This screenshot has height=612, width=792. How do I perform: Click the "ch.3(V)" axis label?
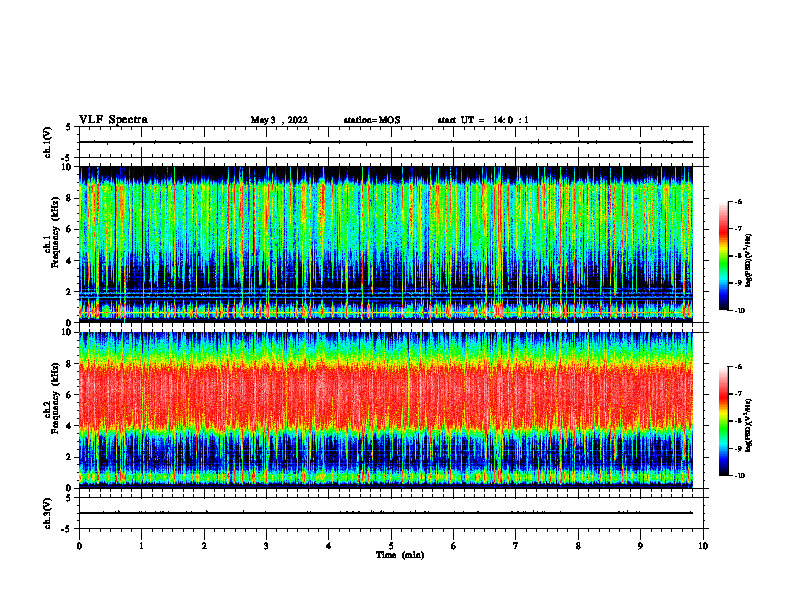coord(48,513)
